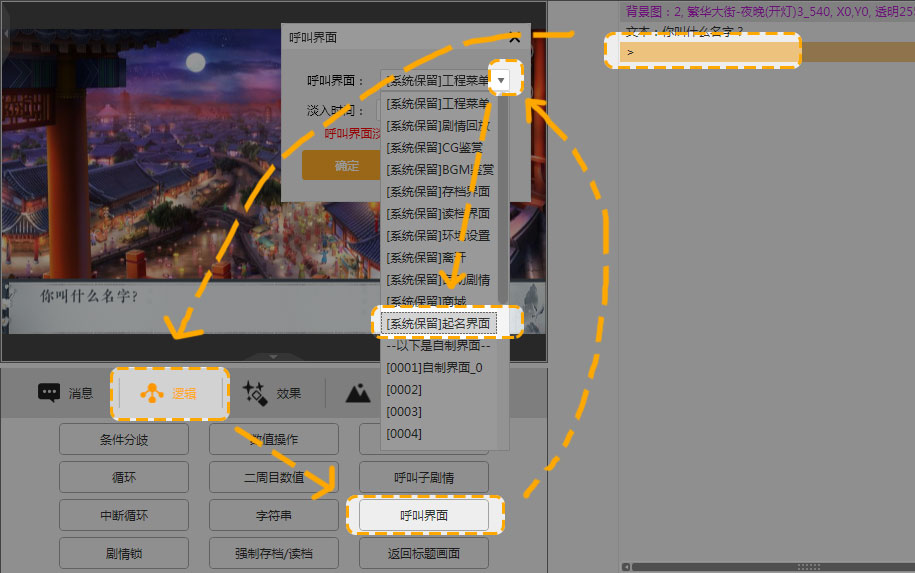This screenshot has height=573, width=915.
Task: Click the 呼叫子剧情 button
Action: 424,477
